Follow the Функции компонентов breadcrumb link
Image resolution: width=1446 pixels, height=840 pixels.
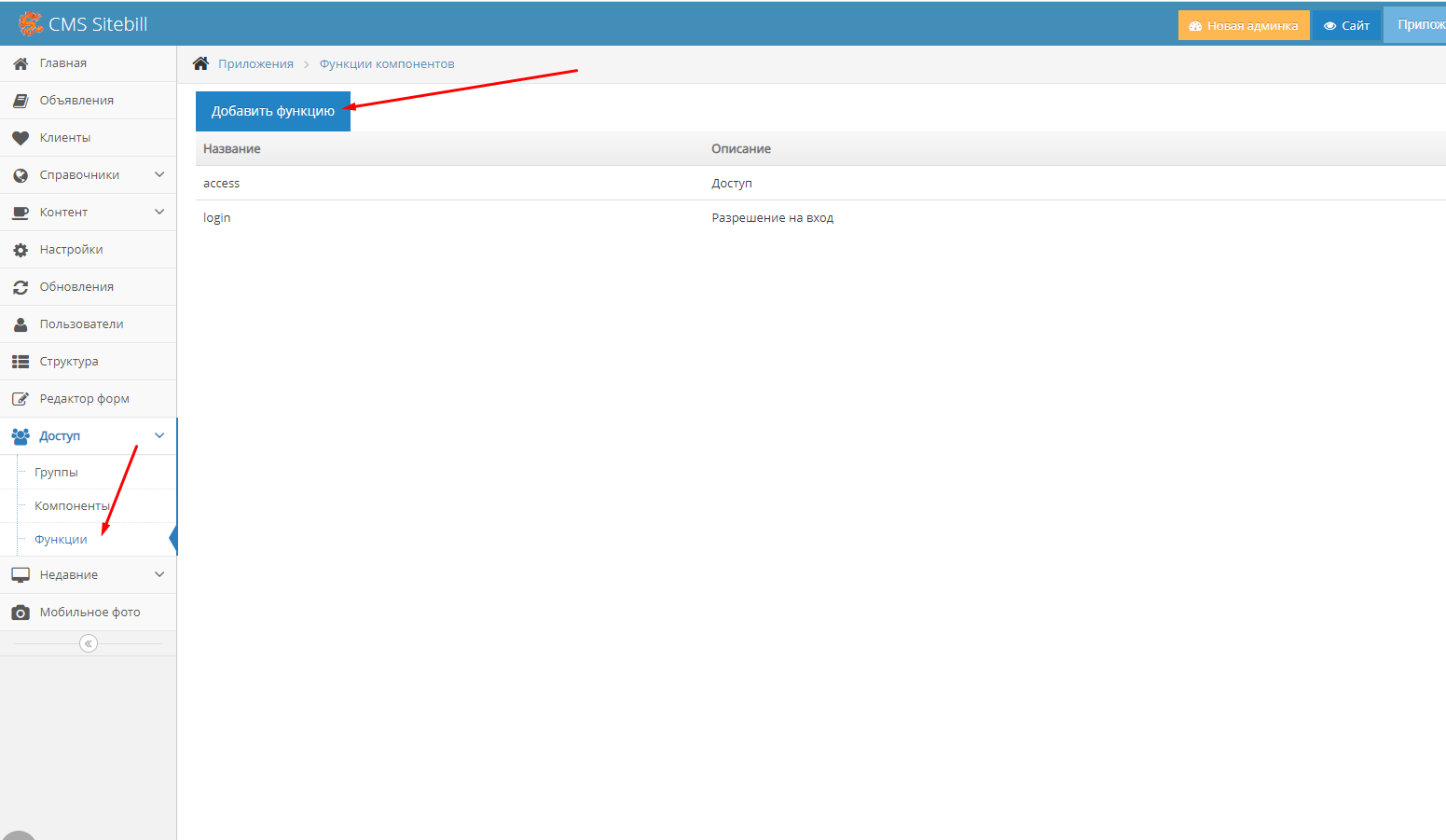point(387,64)
